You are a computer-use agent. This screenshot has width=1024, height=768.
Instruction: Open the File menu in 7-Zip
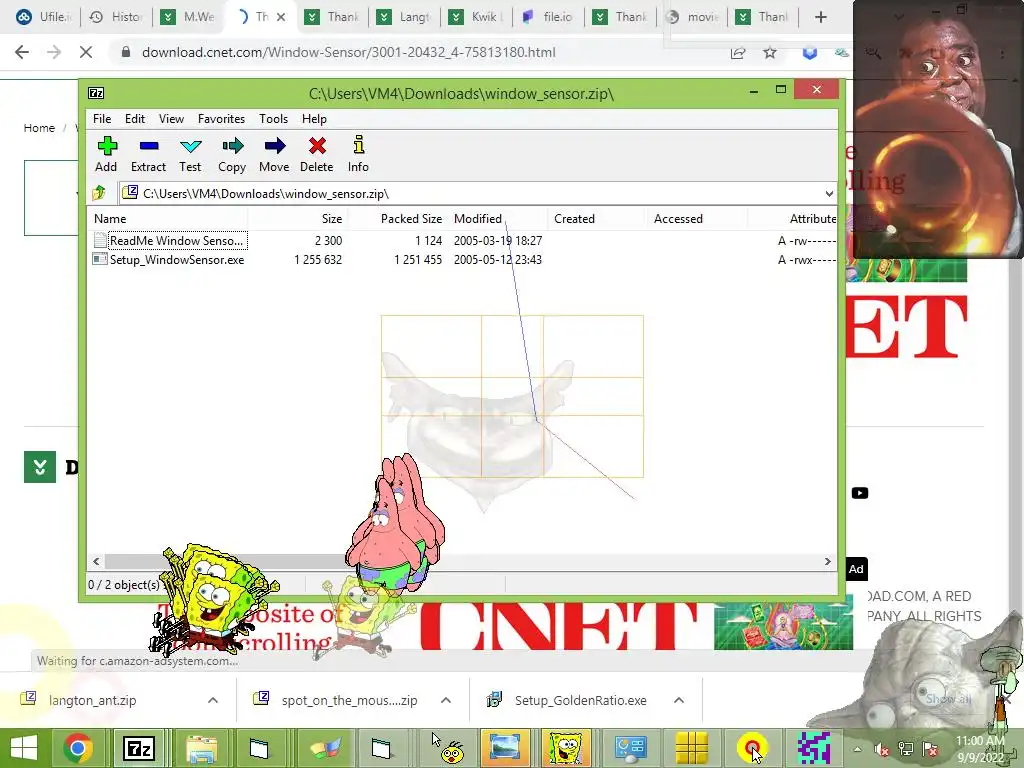click(x=102, y=119)
